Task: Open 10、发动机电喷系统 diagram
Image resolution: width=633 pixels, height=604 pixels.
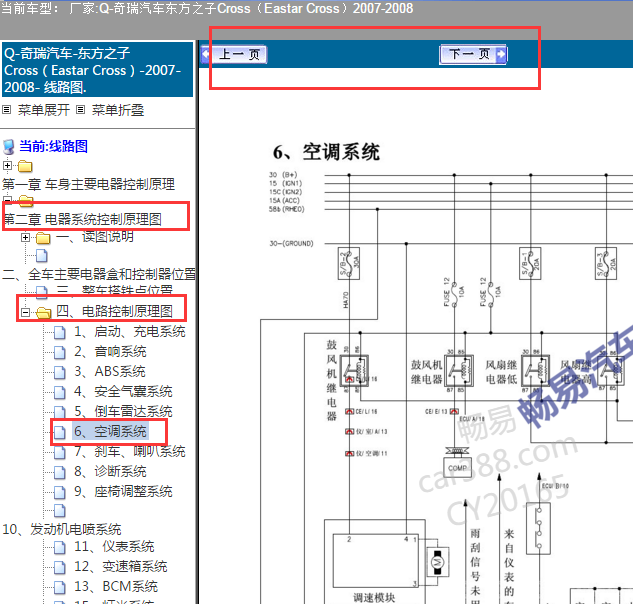Action: point(62,529)
